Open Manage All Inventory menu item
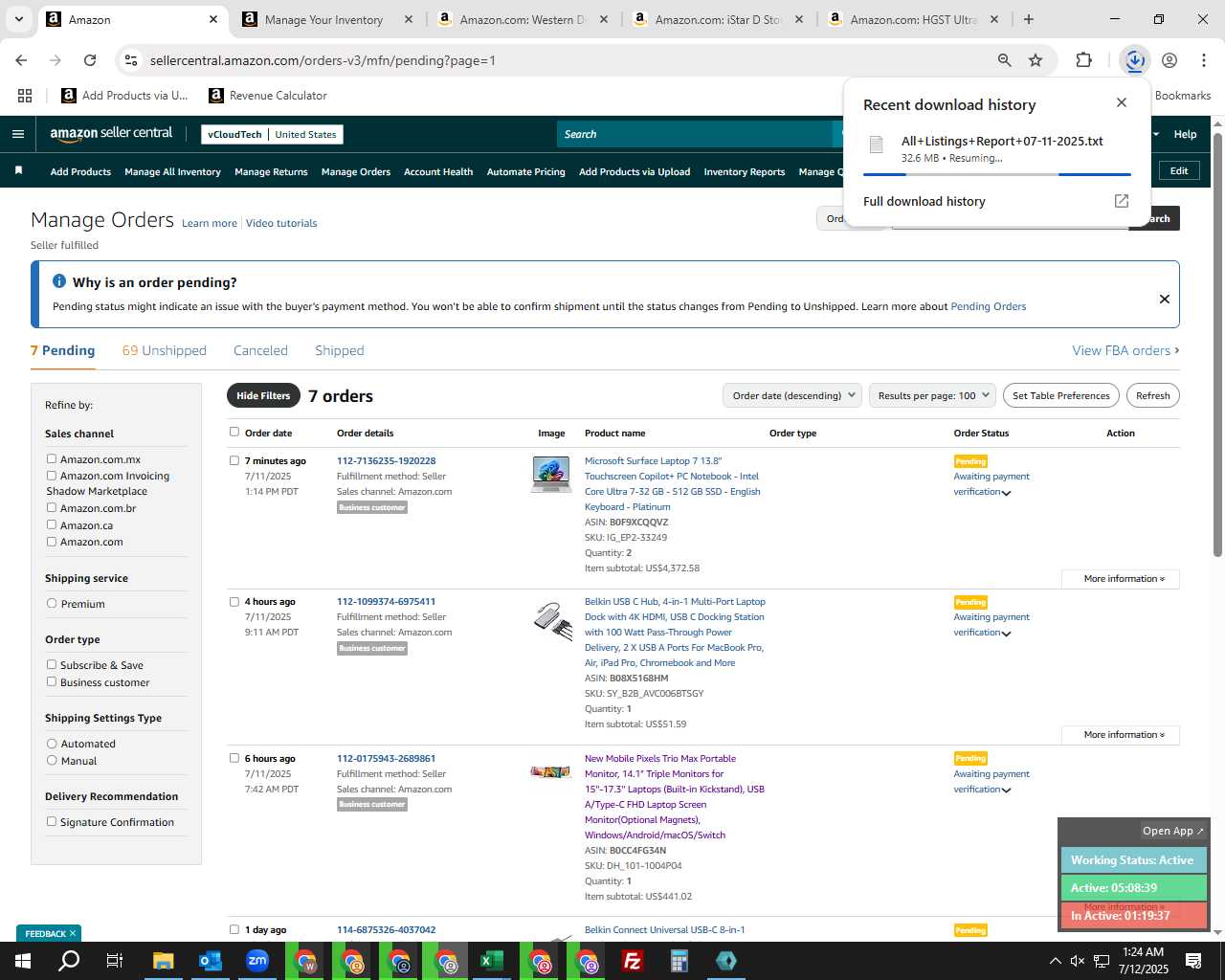This screenshot has width=1225, height=980. coord(172,171)
